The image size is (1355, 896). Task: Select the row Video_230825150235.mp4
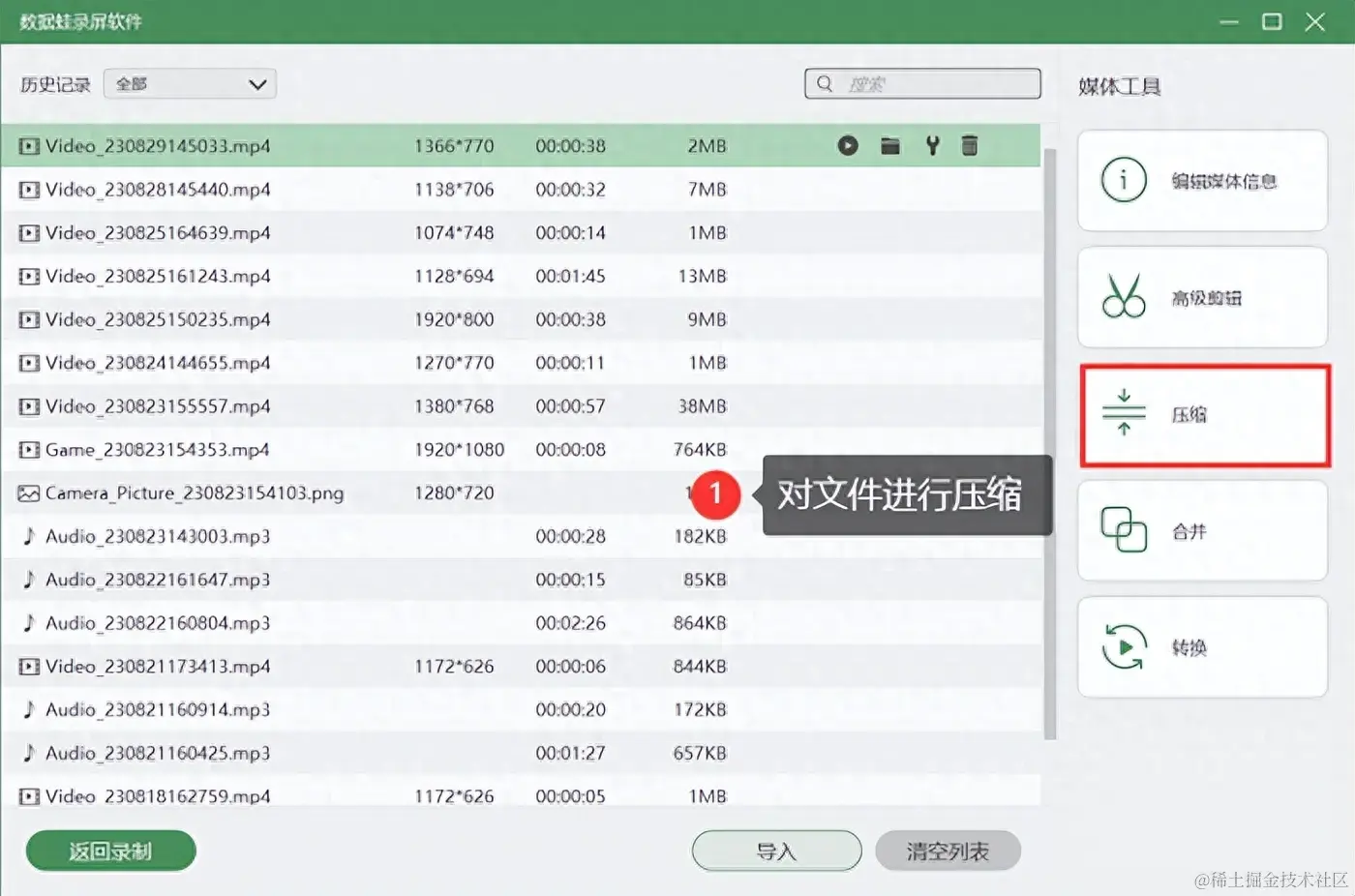[521, 319]
